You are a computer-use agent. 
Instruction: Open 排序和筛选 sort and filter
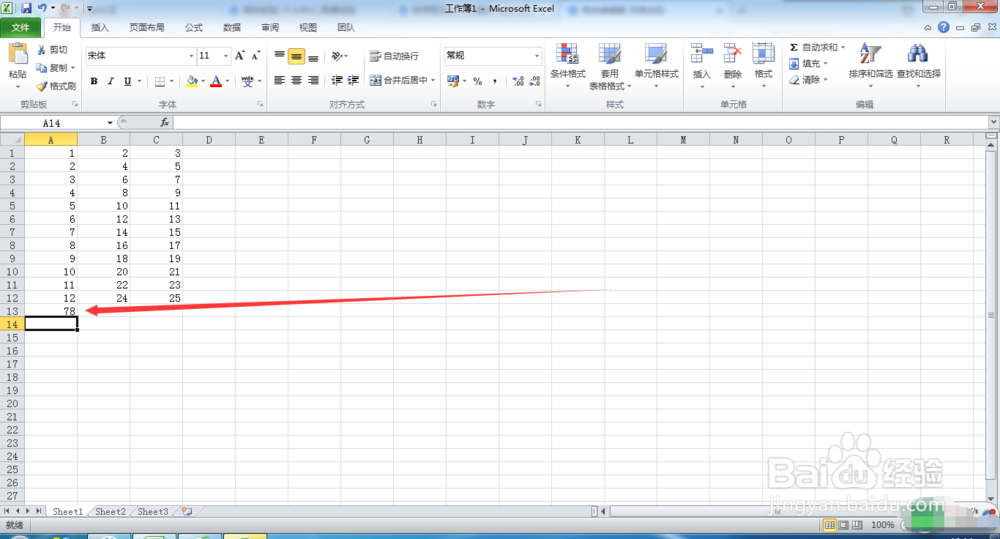(871, 64)
